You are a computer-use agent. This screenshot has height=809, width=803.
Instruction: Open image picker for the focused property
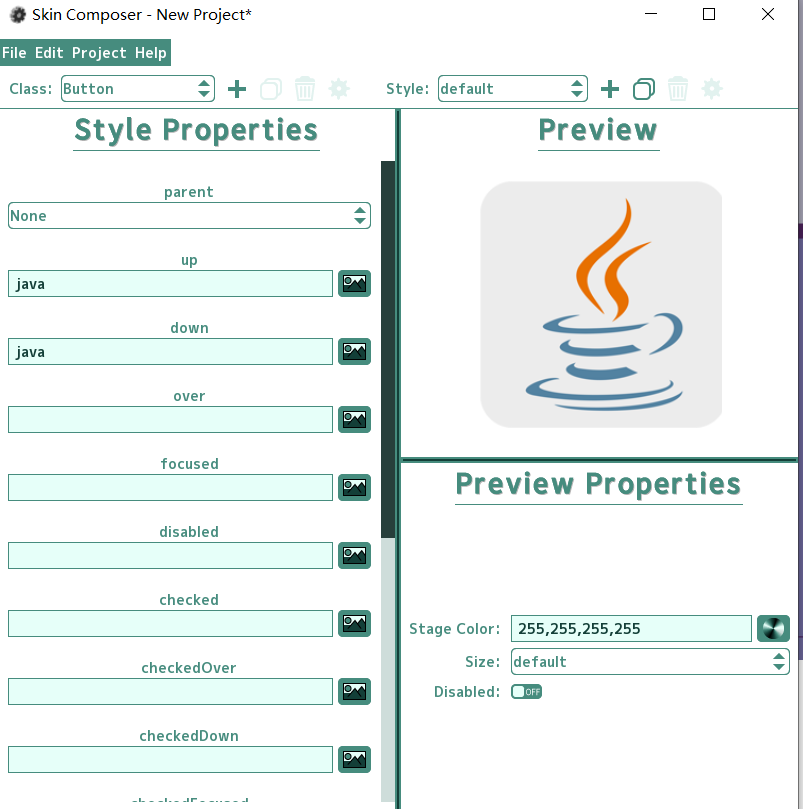tap(354, 487)
